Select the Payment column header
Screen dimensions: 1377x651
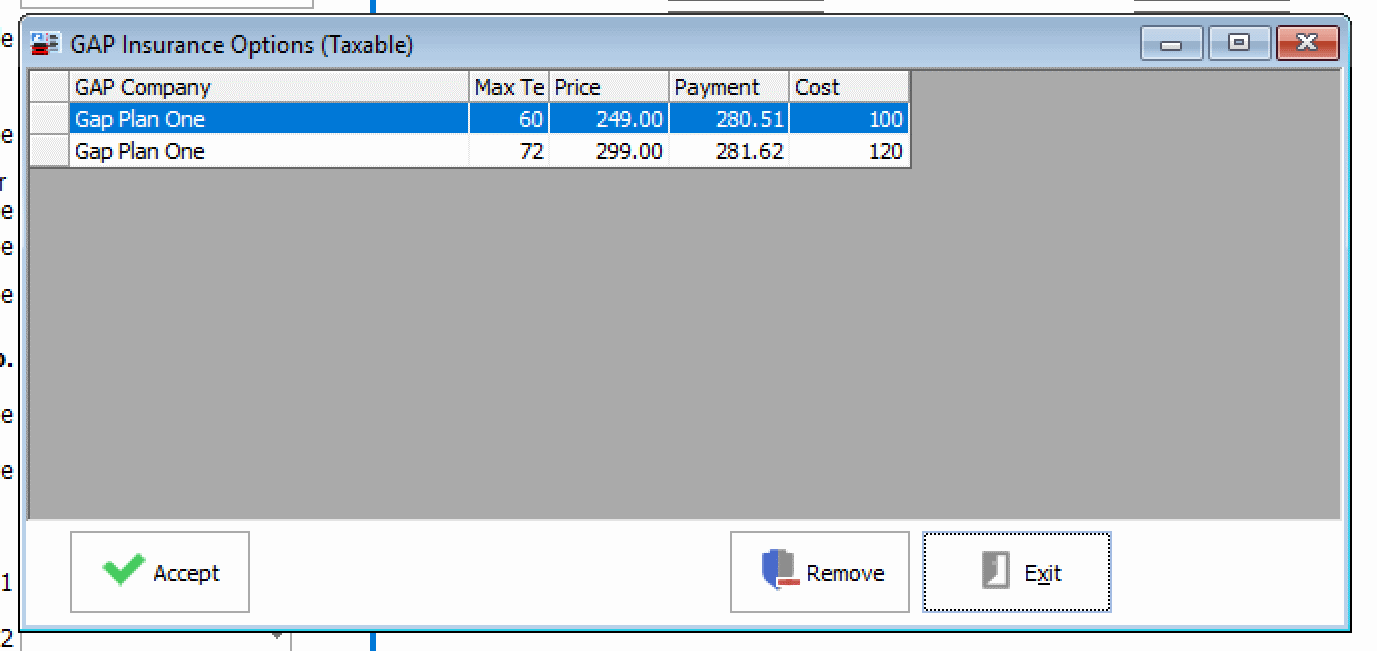728,87
